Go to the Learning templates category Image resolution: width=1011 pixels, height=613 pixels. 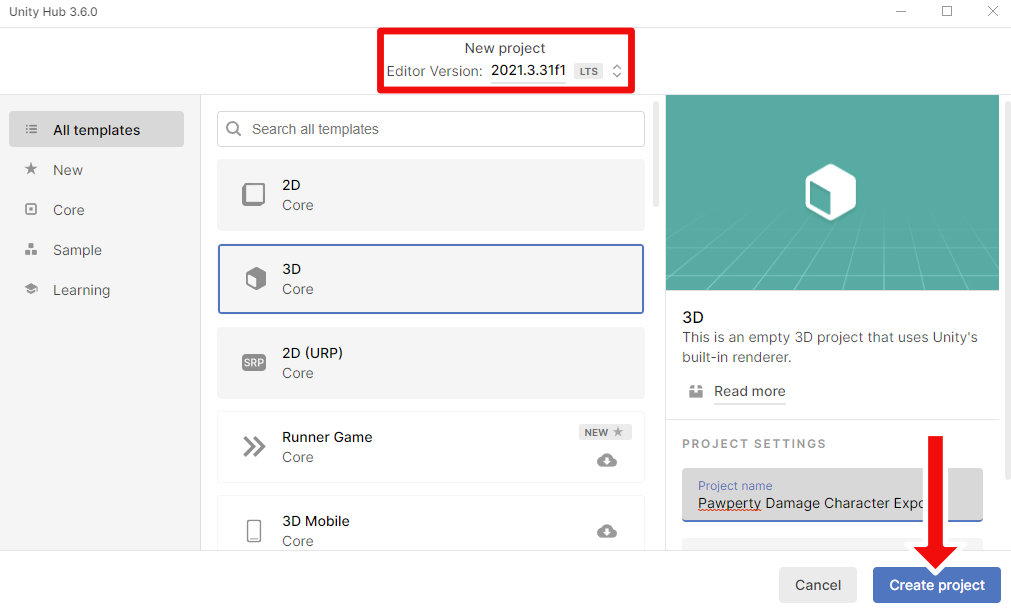81,290
